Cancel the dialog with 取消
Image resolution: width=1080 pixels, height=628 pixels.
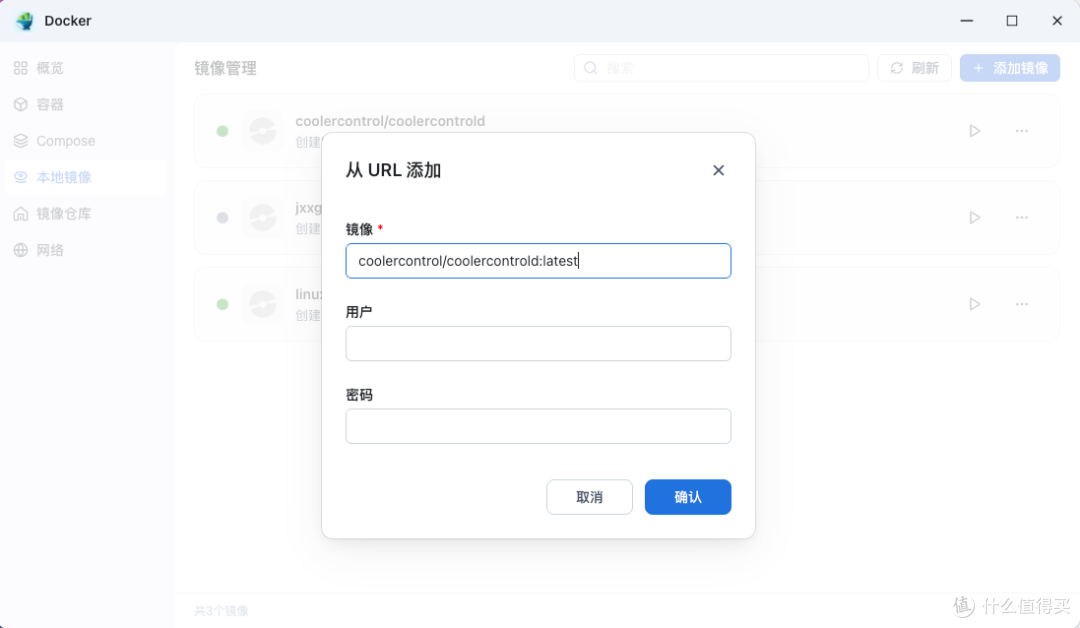(x=589, y=497)
